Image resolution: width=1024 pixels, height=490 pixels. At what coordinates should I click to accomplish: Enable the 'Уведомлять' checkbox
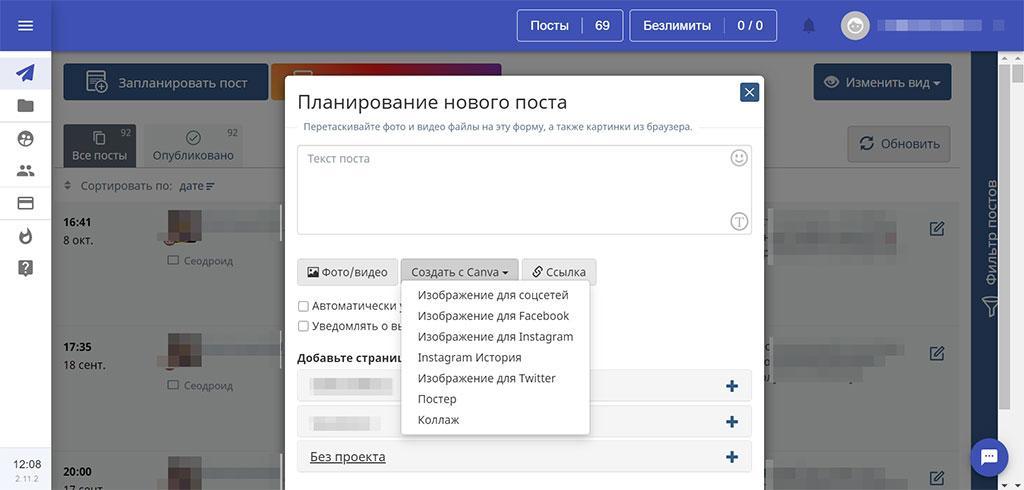[303, 326]
